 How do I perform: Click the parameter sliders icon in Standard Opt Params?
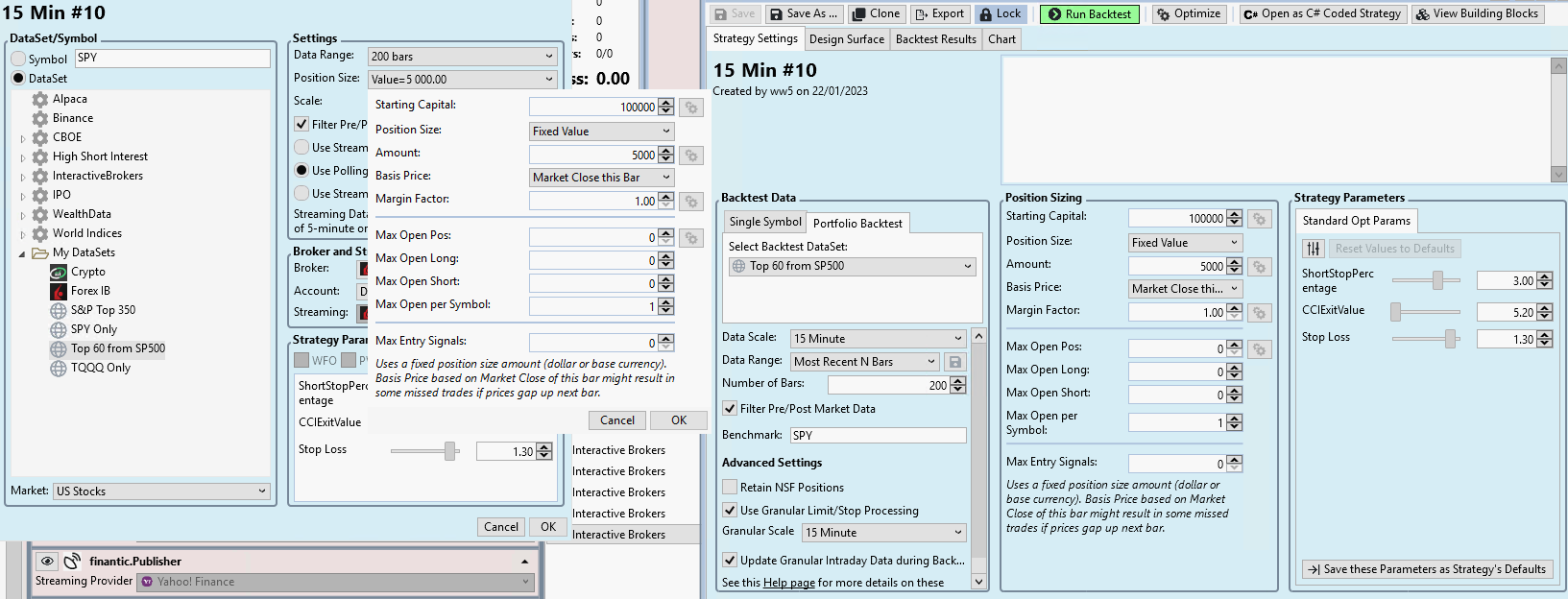[x=1313, y=249]
